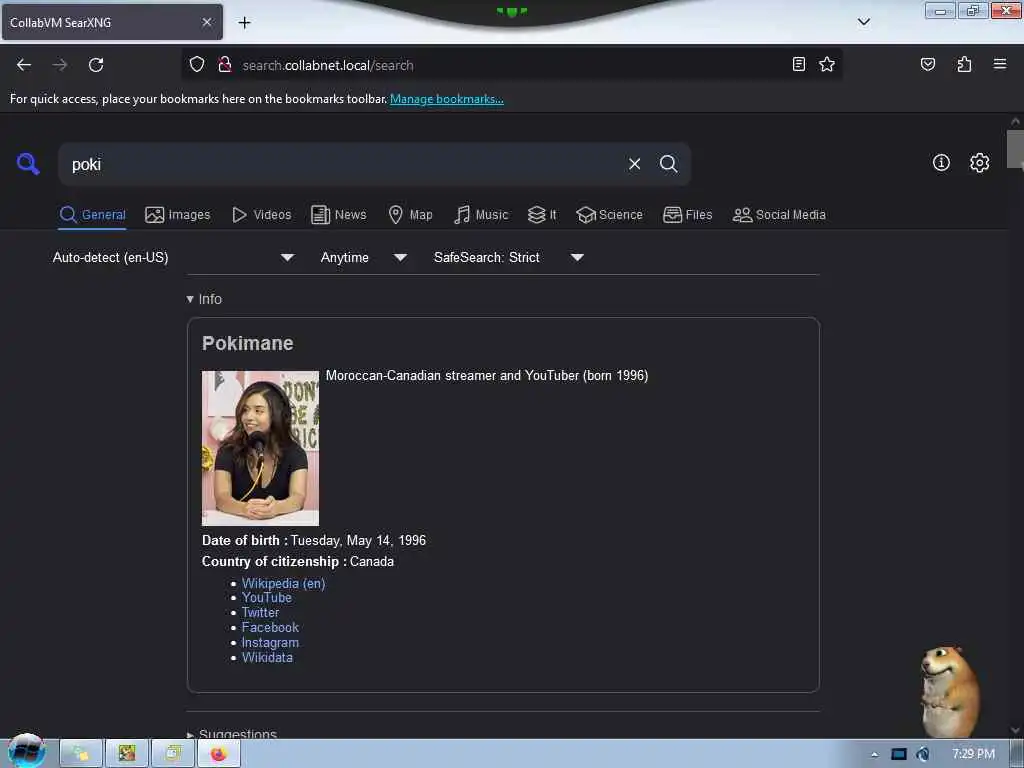The height and width of the screenshot is (768, 1024).
Task: Open Pokimane's Facebook link
Action: point(270,628)
